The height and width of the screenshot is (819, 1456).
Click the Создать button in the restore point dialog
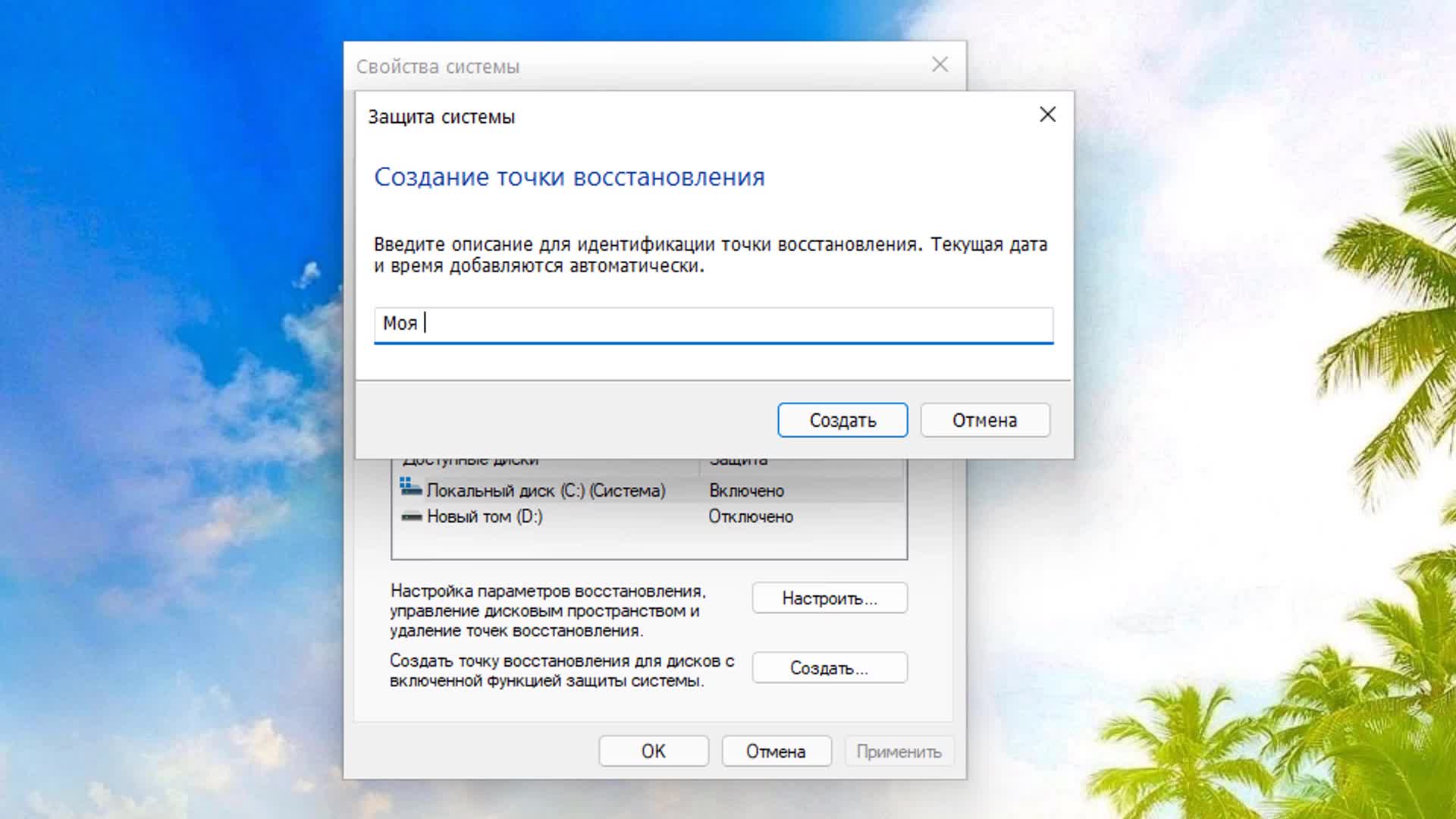tap(842, 420)
